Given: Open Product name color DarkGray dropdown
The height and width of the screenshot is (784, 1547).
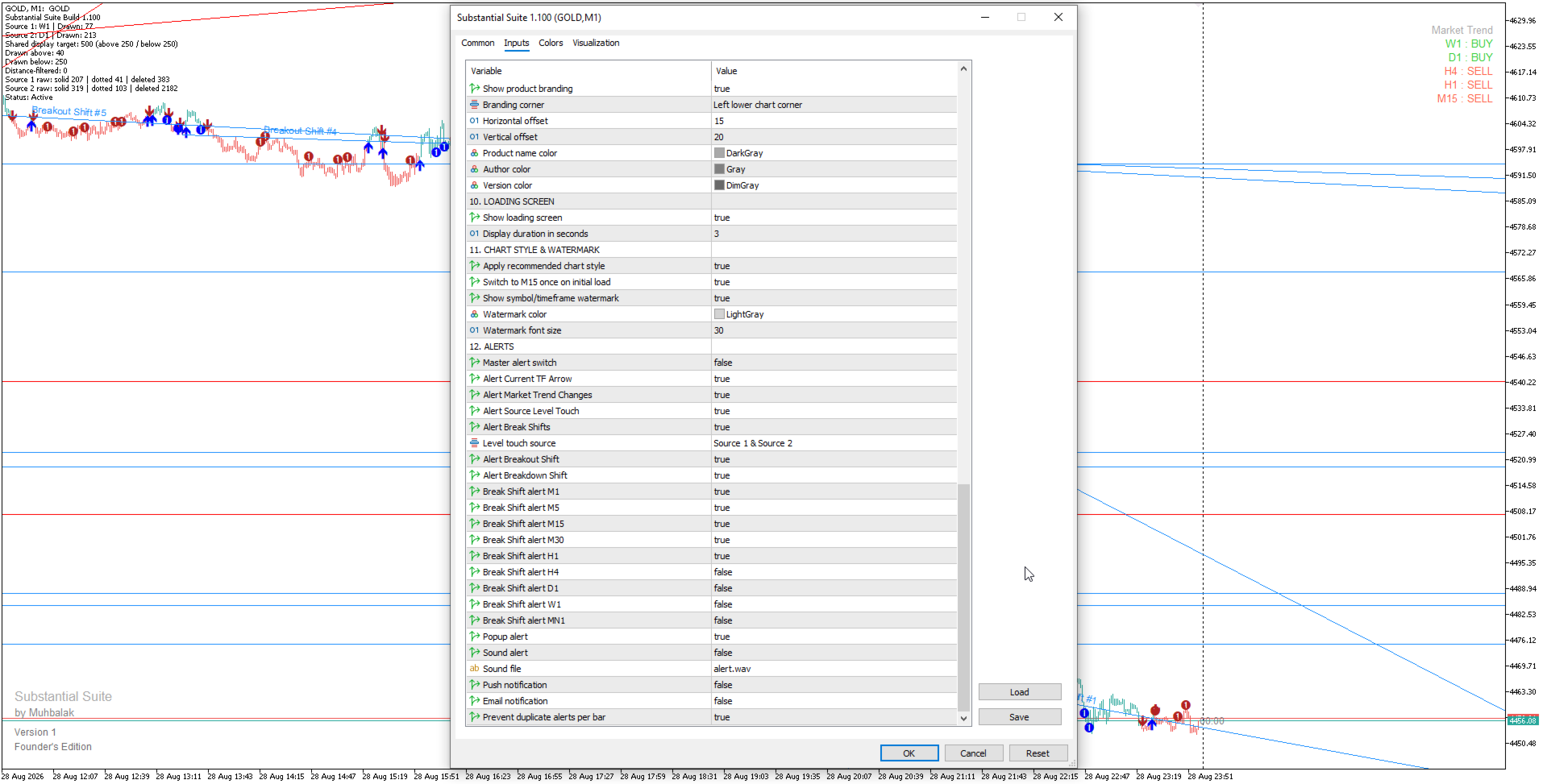Looking at the screenshot, I should click(x=834, y=153).
